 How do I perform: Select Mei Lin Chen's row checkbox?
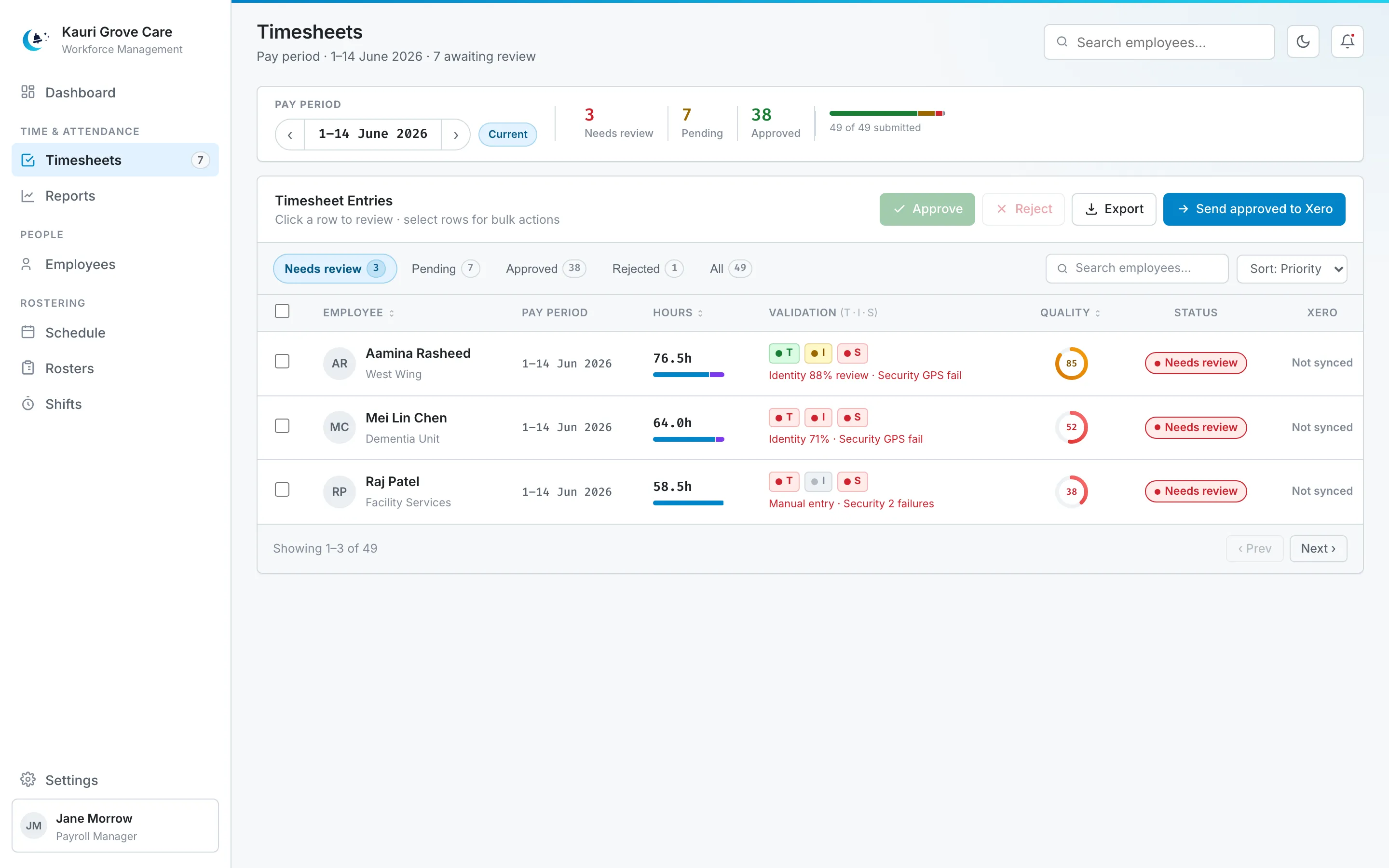[282, 426]
